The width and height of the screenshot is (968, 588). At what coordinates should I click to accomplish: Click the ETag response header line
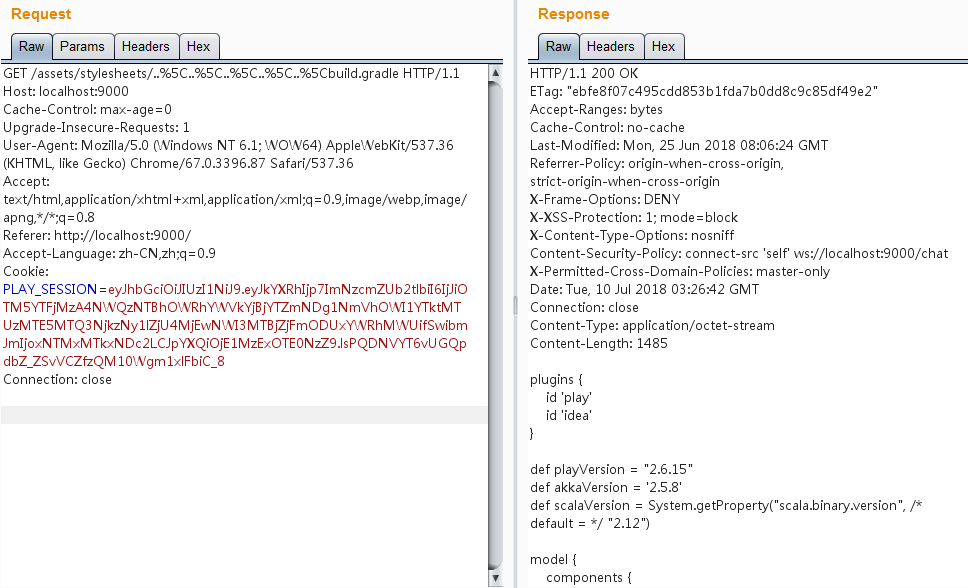[x=704, y=91]
